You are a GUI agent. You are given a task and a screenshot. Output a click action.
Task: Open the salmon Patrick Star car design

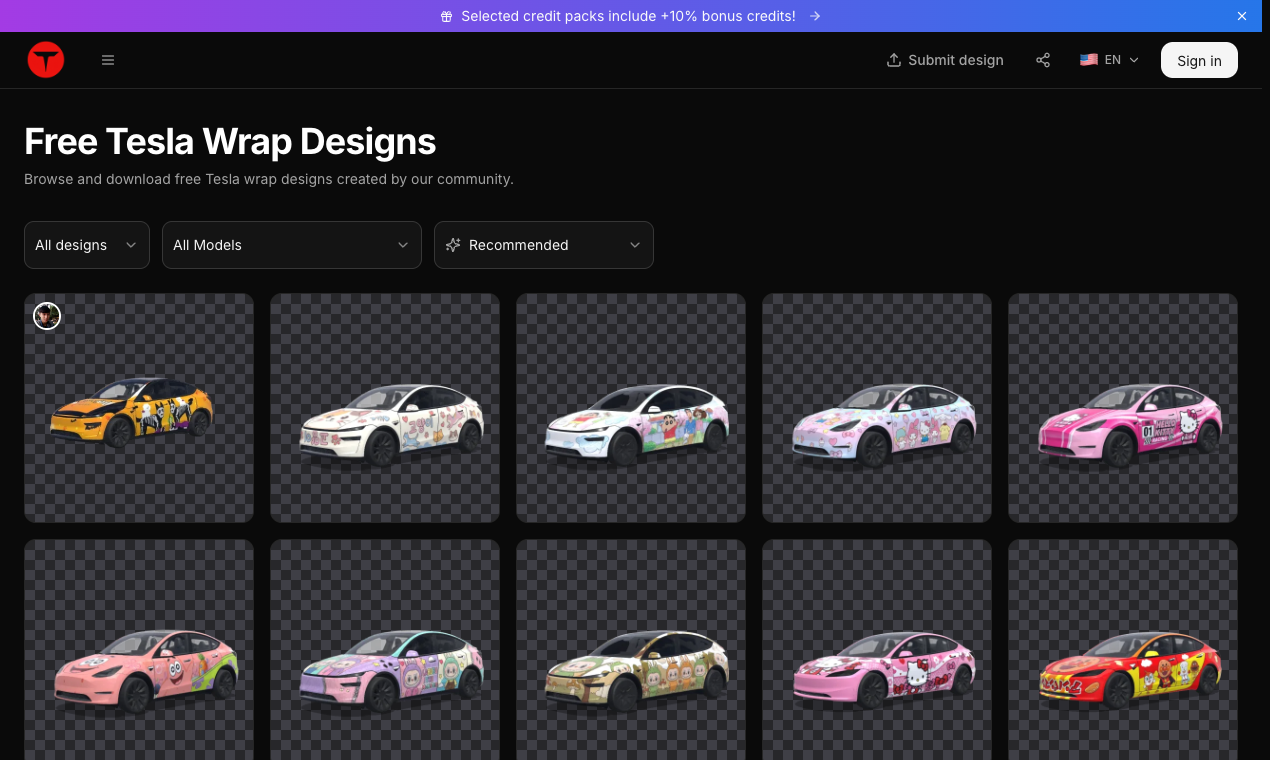(x=139, y=650)
